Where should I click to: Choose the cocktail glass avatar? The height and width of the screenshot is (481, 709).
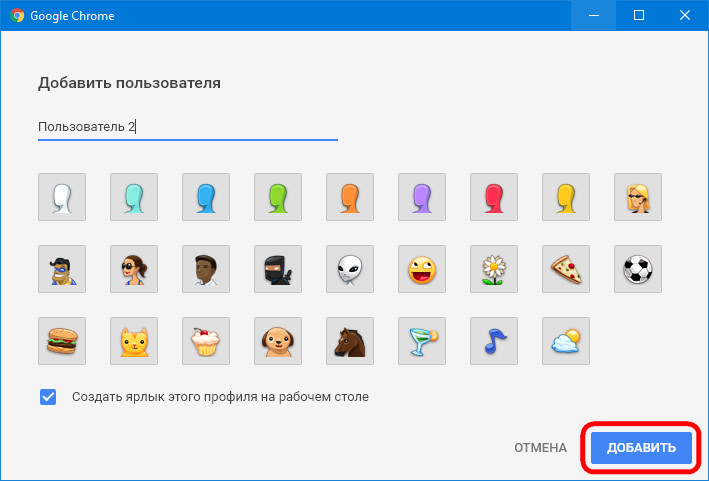coord(422,341)
